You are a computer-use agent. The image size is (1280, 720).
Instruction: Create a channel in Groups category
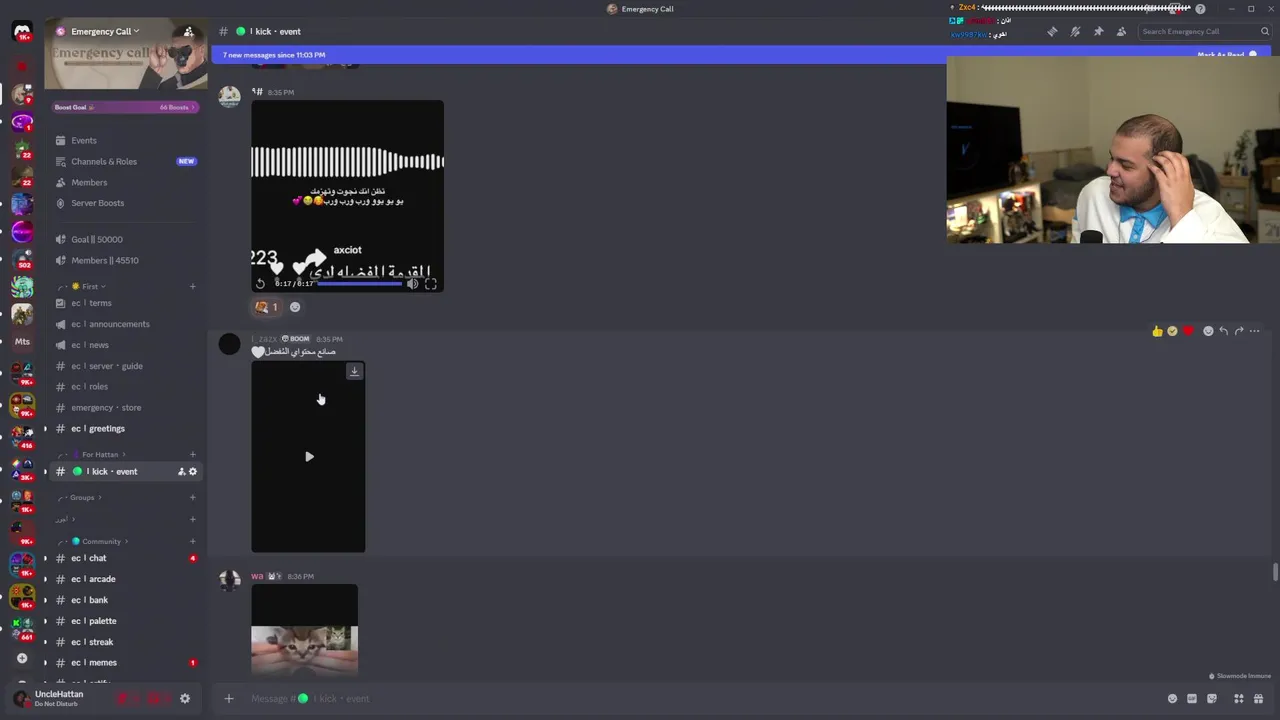tap(193, 497)
